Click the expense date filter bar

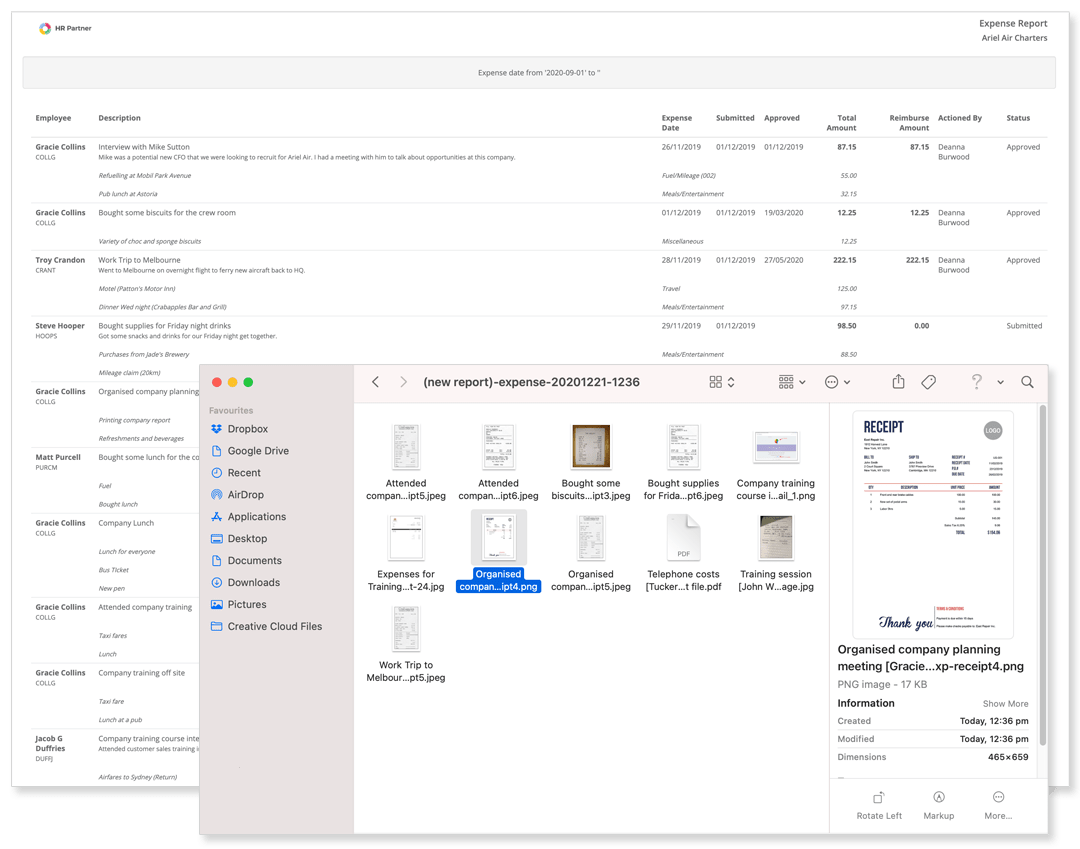(539, 73)
